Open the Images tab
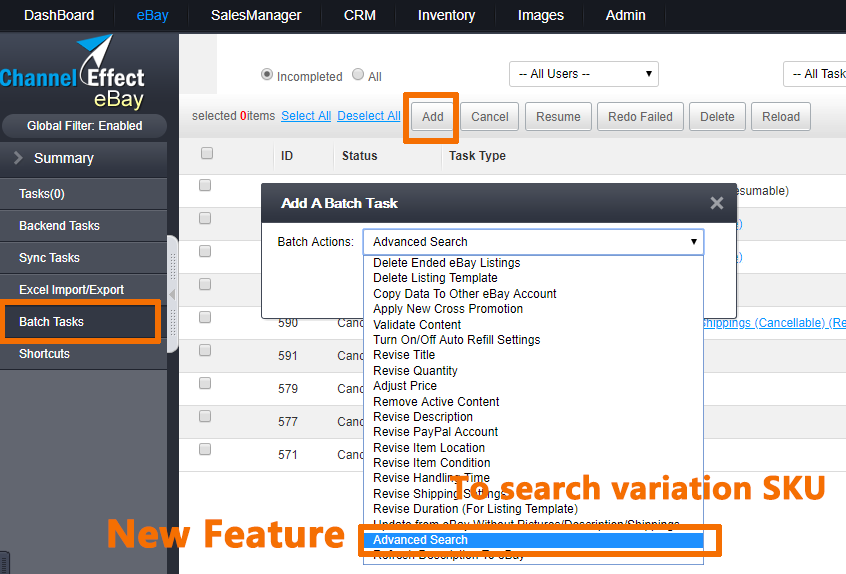The image size is (846, 574). pyautogui.click(x=541, y=15)
